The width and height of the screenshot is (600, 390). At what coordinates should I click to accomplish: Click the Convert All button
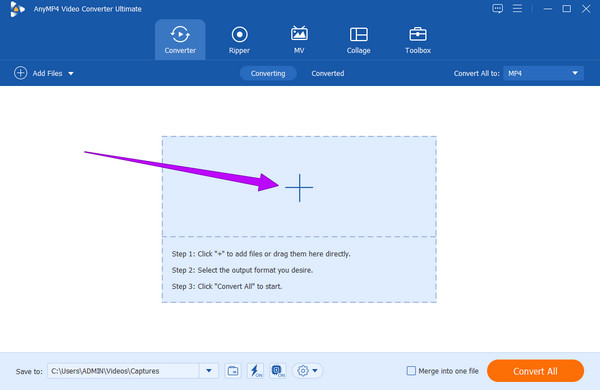coord(535,371)
